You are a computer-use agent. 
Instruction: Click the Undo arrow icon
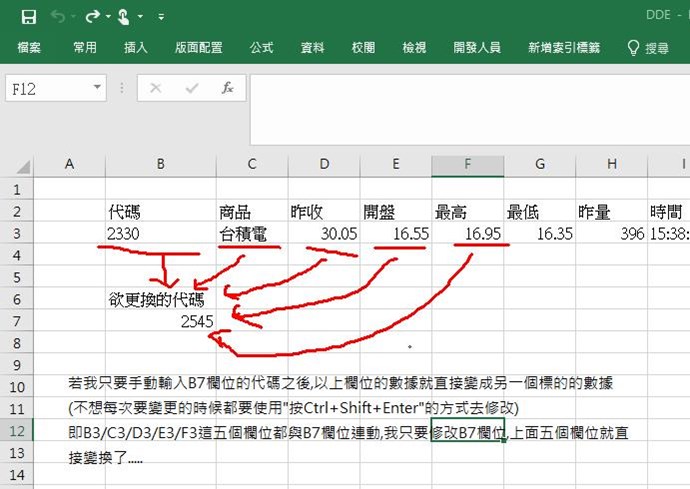(x=57, y=16)
